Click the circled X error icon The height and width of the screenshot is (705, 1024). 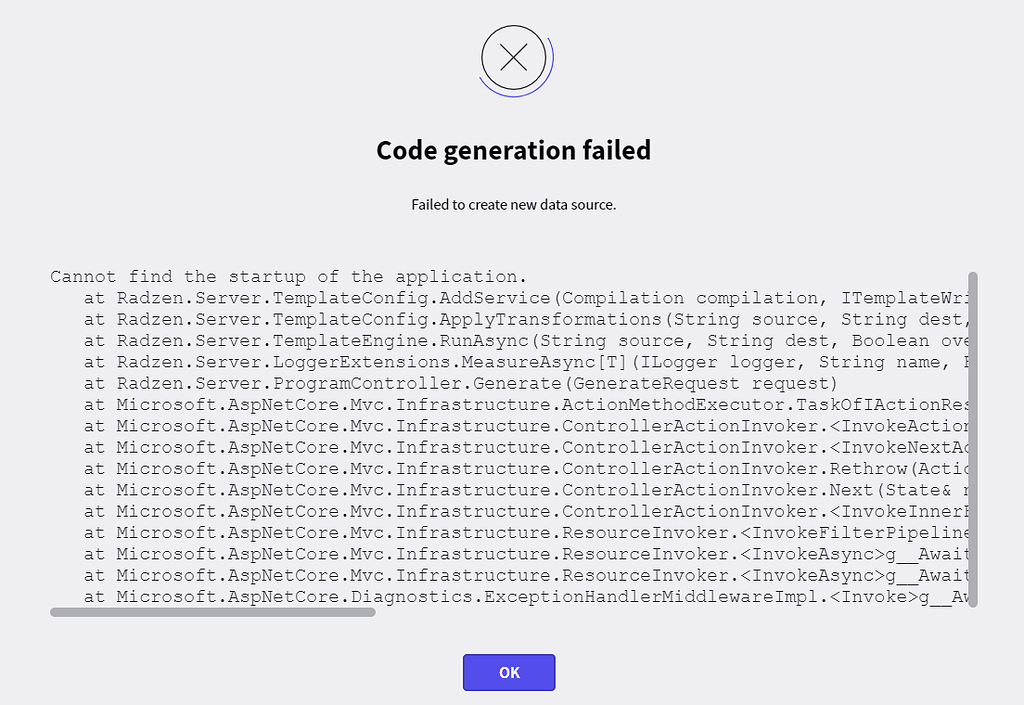514,58
